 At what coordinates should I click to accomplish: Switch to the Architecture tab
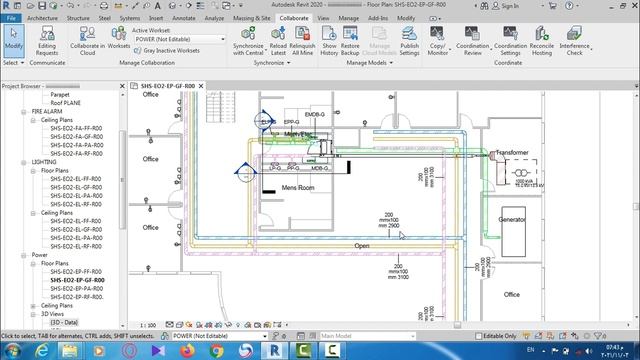[x=42, y=18]
